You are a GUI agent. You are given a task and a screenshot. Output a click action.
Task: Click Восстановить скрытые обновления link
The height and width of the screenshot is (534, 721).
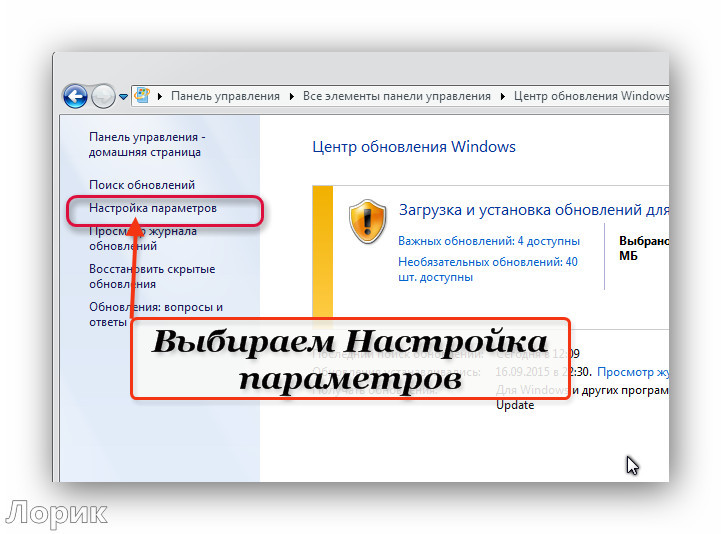pos(152,276)
